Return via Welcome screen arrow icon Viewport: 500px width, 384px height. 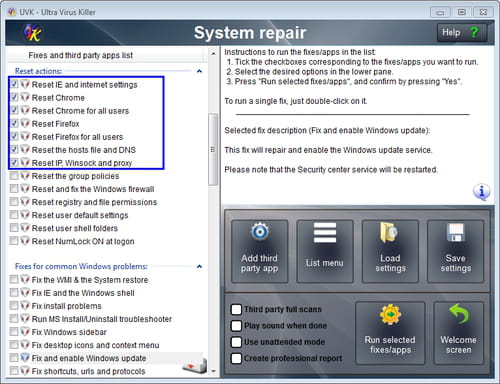(x=459, y=313)
